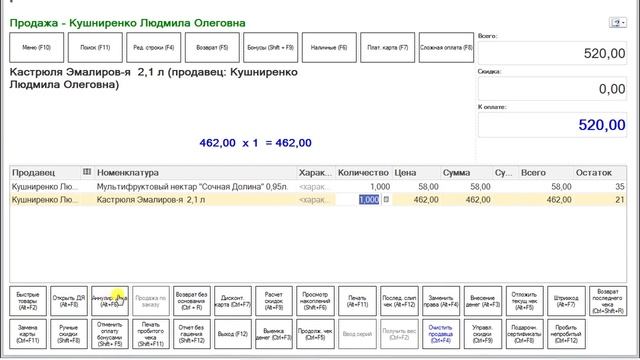
Task: Open Быстрые товары (Alt+F2)
Action: pyautogui.click(x=28, y=301)
